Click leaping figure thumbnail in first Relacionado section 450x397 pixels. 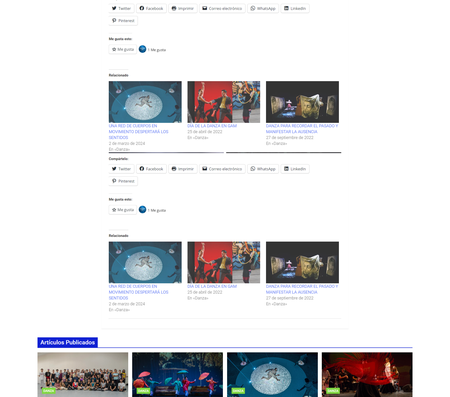click(x=145, y=102)
